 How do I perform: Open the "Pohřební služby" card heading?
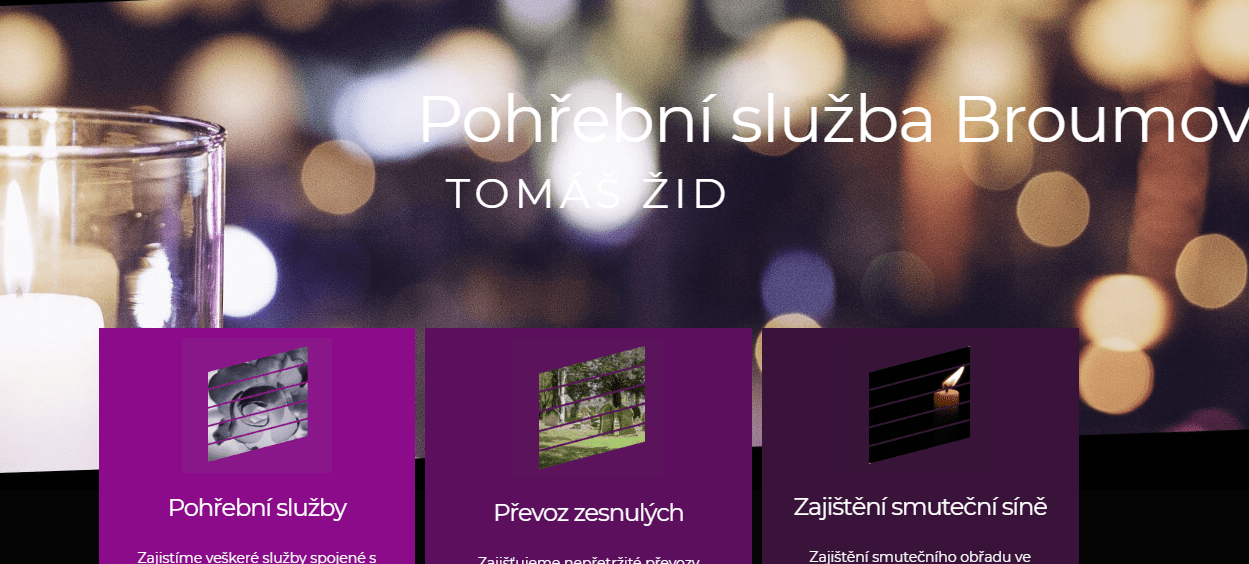click(257, 508)
